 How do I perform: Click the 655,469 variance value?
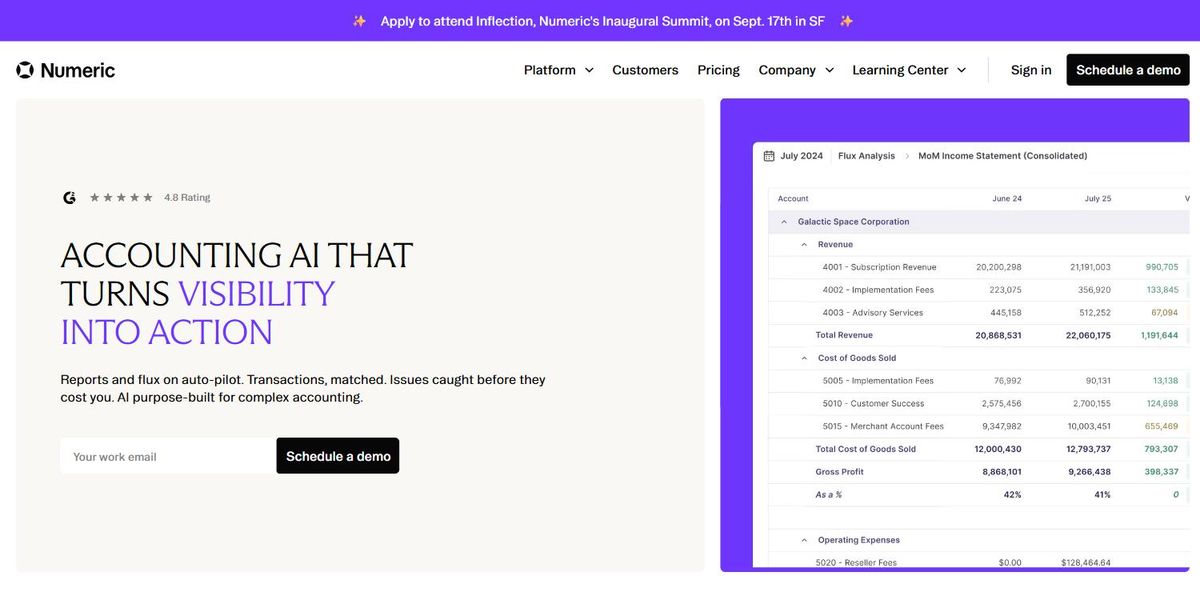[x=1162, y=427]
